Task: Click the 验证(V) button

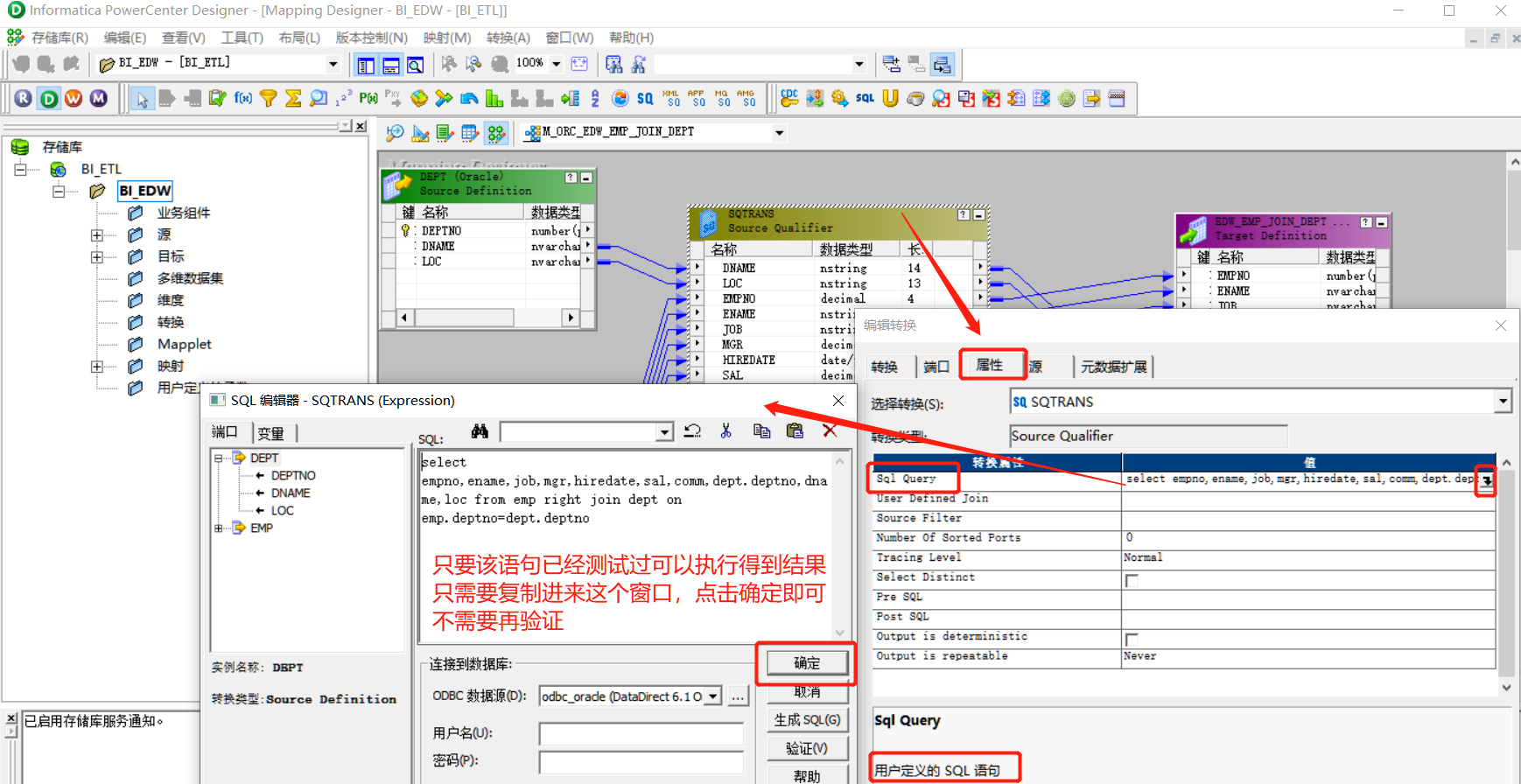Action: coord(807,748)
